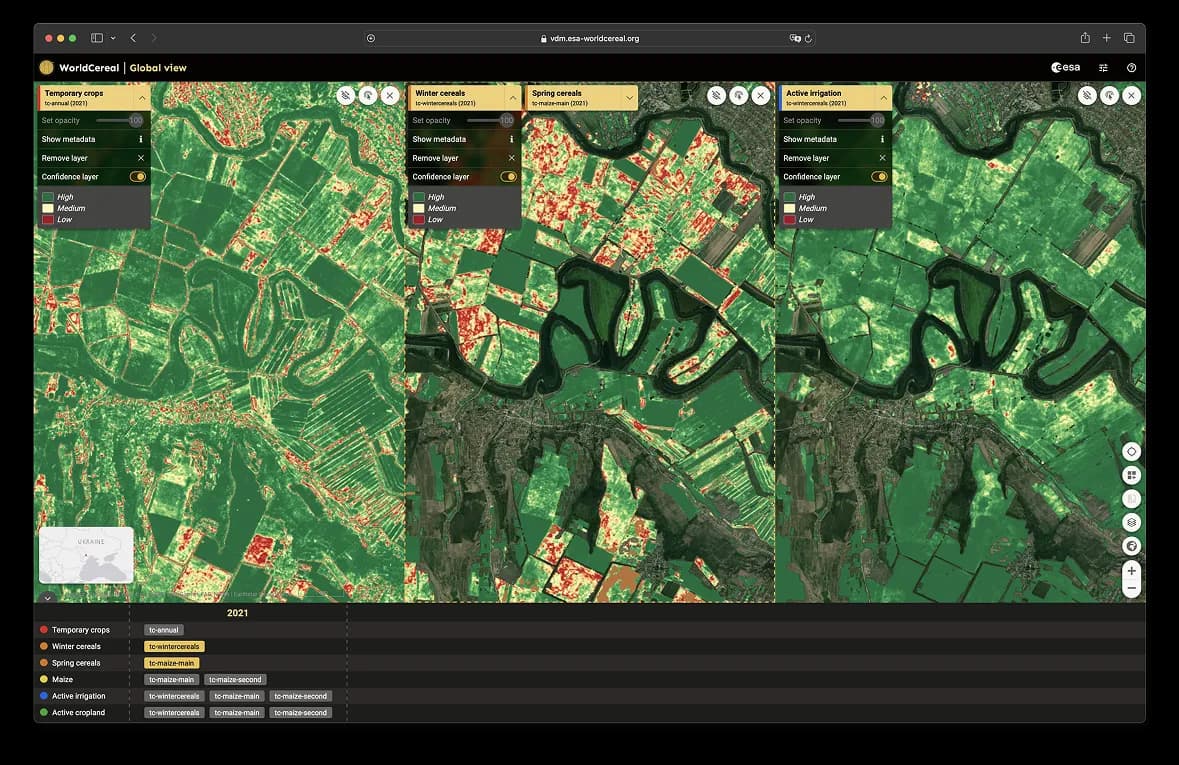This screenshot has width=1179, height=765.
Task: Open the help icon in the header
Action: point(1131,68)
